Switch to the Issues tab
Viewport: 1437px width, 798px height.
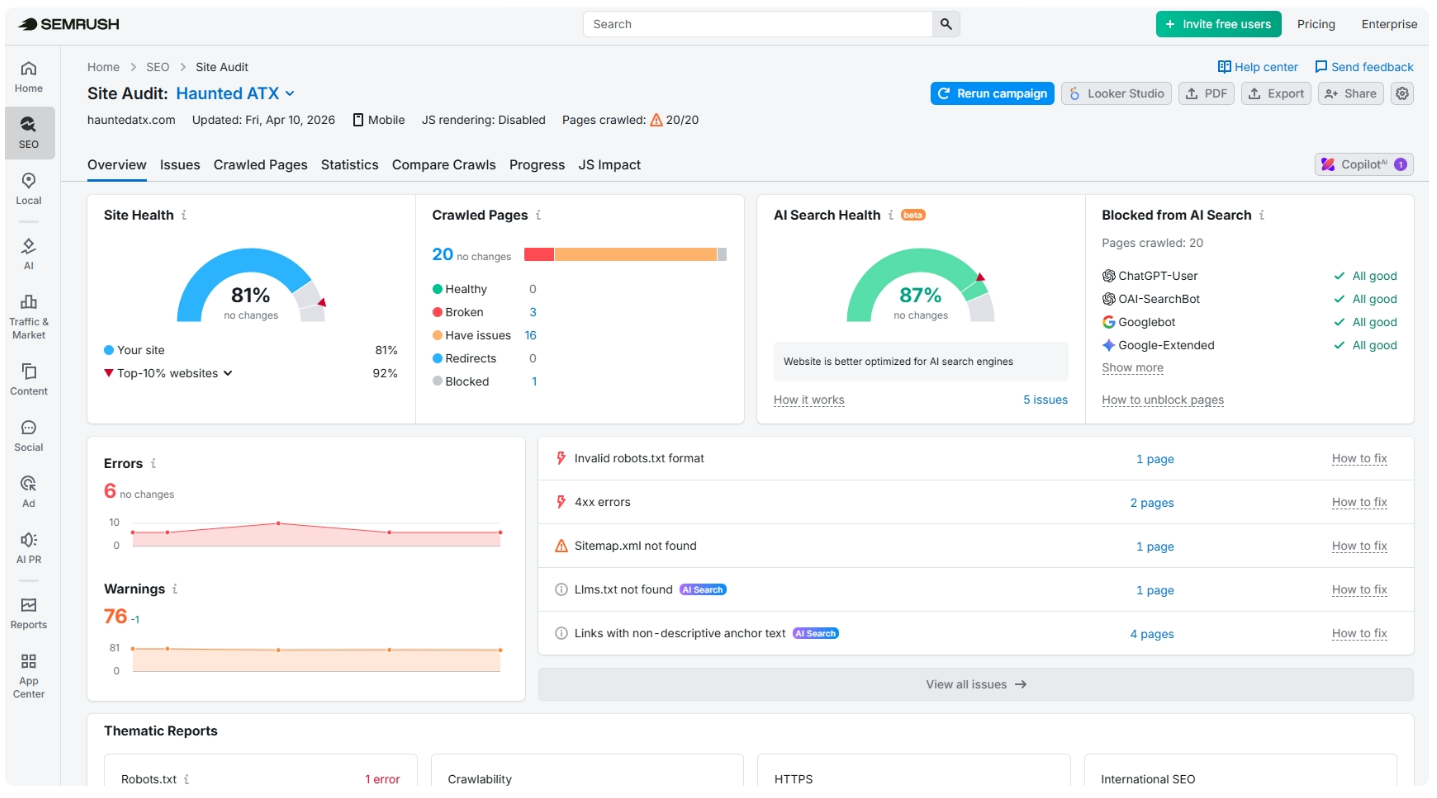(180, 165)
